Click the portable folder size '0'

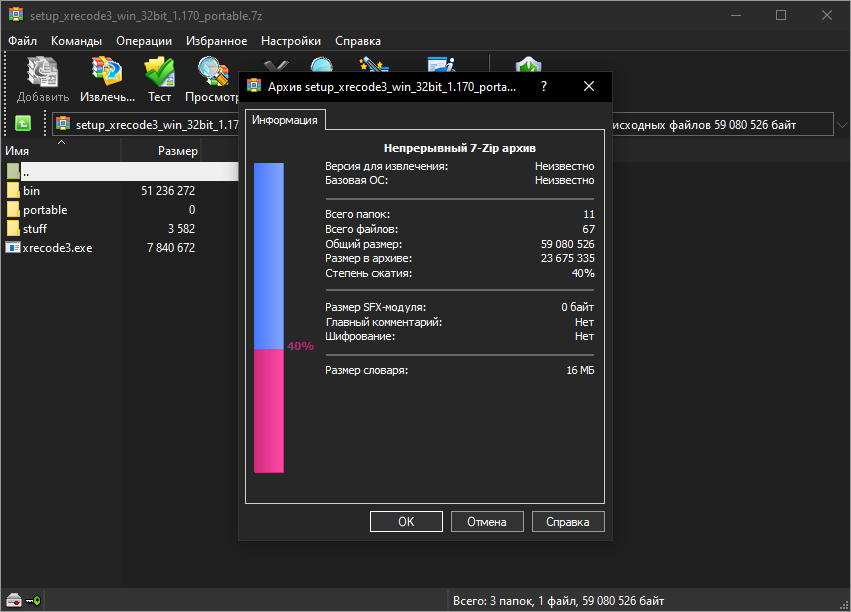192,209
